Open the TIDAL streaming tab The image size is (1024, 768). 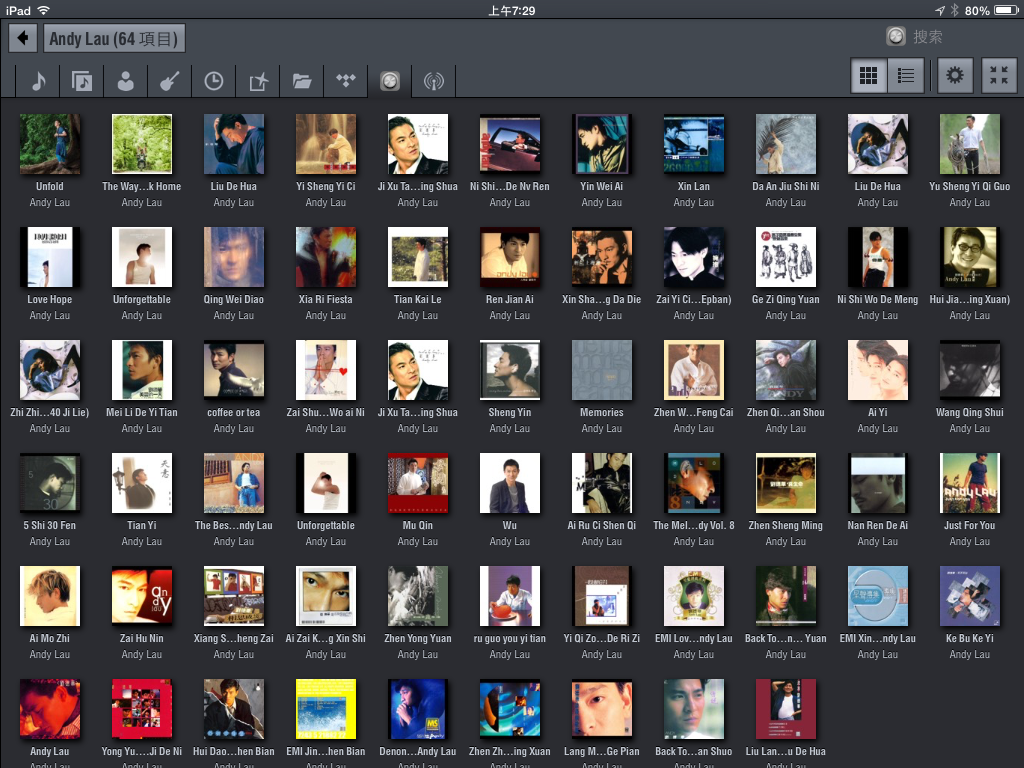pyautogui.click(x=346, y=81)
